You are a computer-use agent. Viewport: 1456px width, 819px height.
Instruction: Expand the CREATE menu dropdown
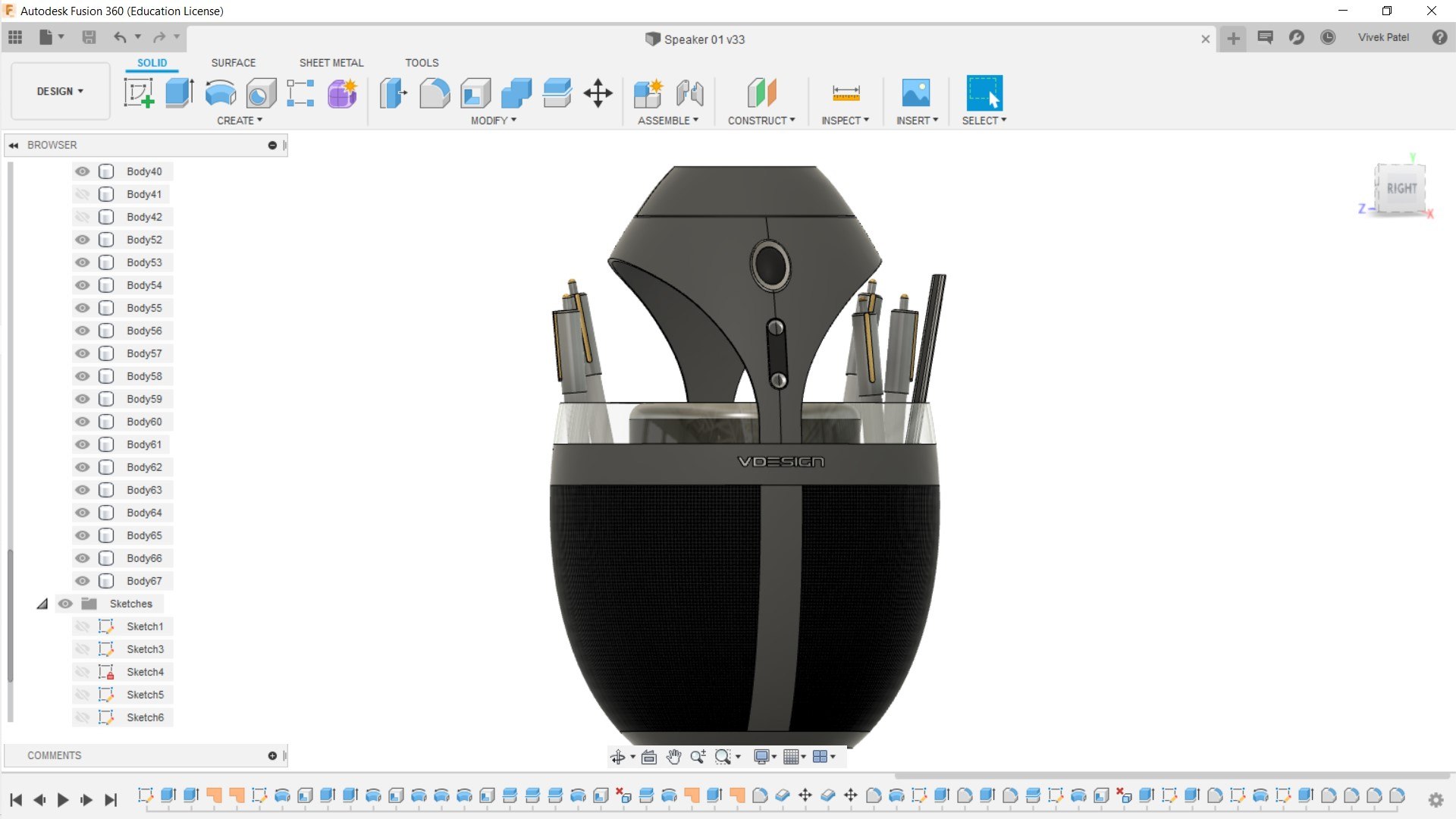click(x=240, y=121)
